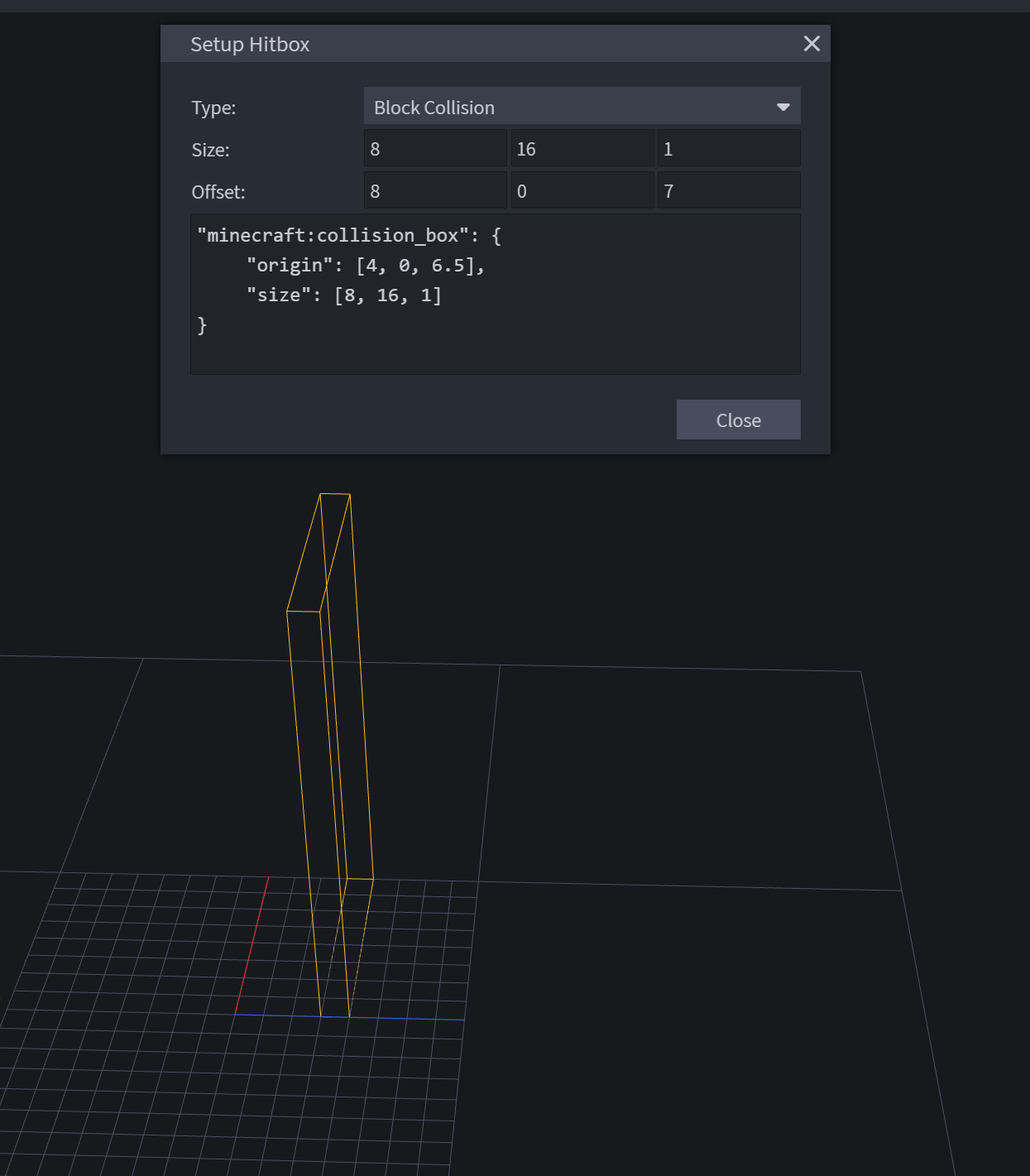Screen dimensions: 1030x1176
Task: Select the Offset field showing 0
Action: click(582, 191)
